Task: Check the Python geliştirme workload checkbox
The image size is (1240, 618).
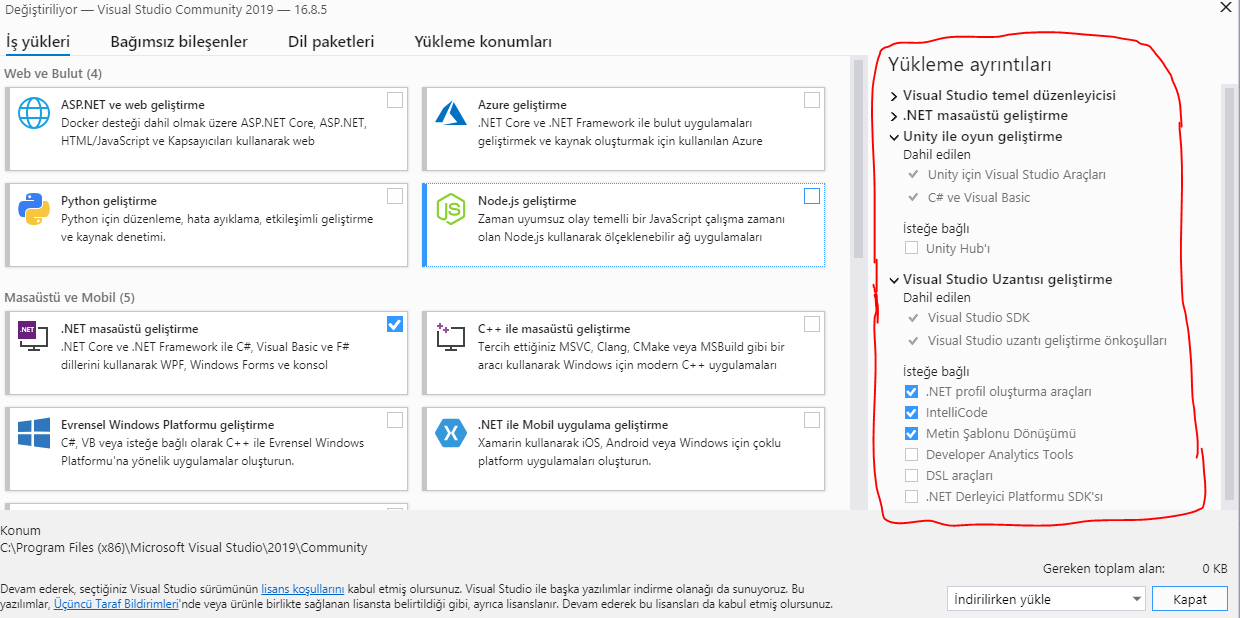Action: pyautogui.click(x=395, y=196)
